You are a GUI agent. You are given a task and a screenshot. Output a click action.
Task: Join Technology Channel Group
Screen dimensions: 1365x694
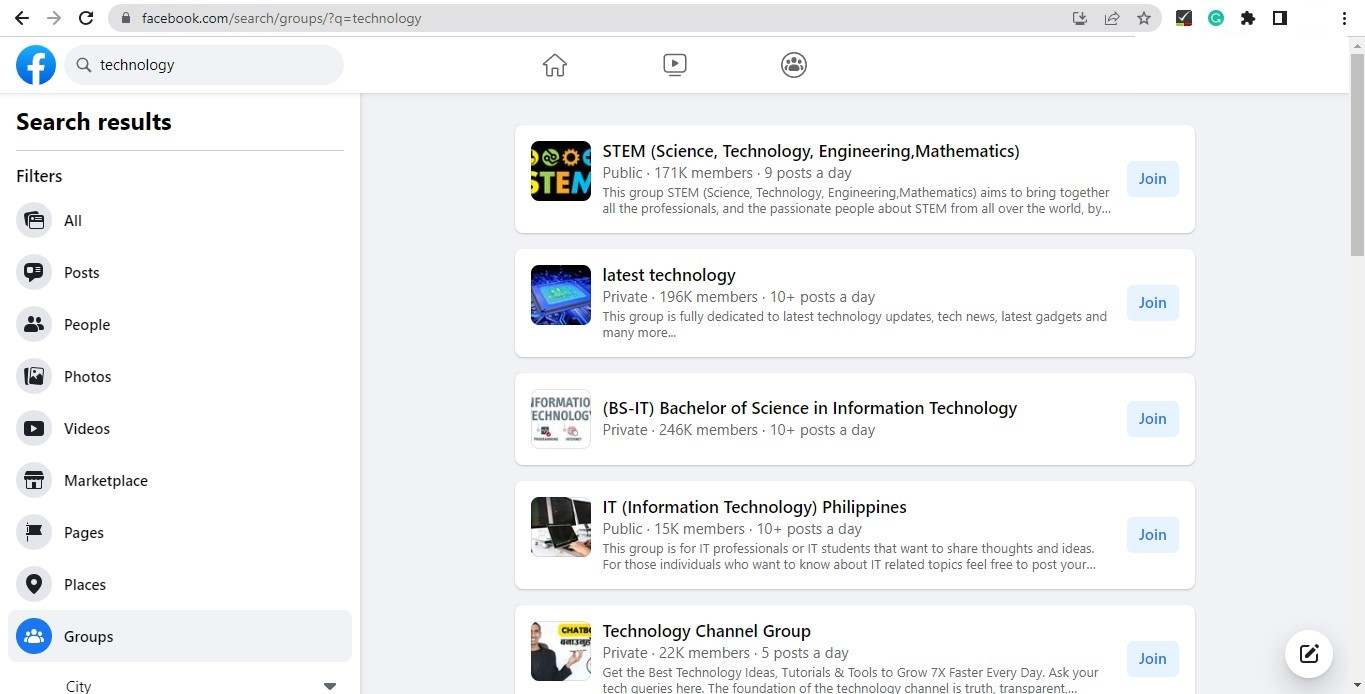pos(1153,659)
